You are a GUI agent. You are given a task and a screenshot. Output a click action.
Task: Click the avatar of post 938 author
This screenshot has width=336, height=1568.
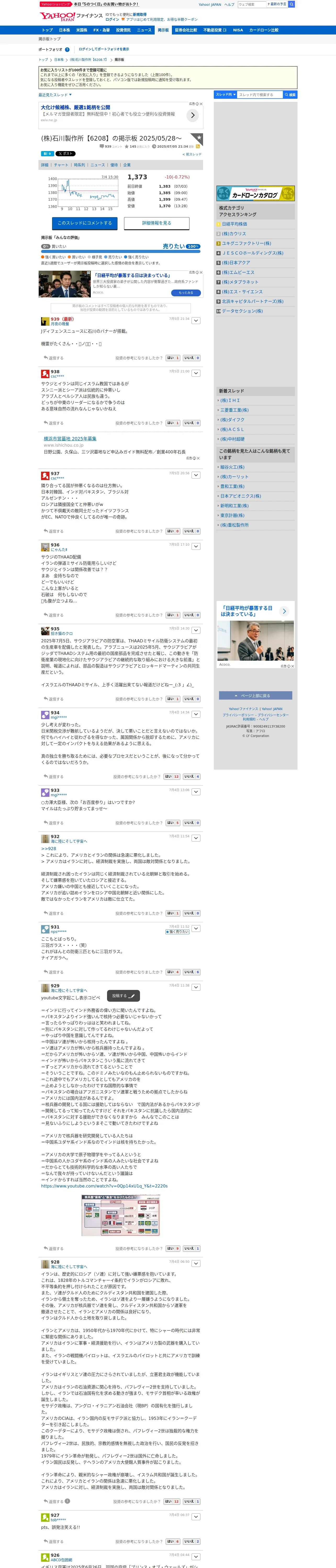tap(45, 374)
